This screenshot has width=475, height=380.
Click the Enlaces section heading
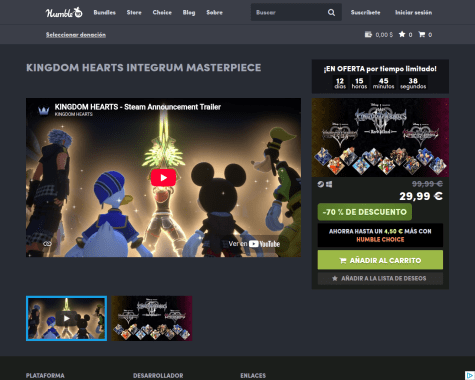253,376
